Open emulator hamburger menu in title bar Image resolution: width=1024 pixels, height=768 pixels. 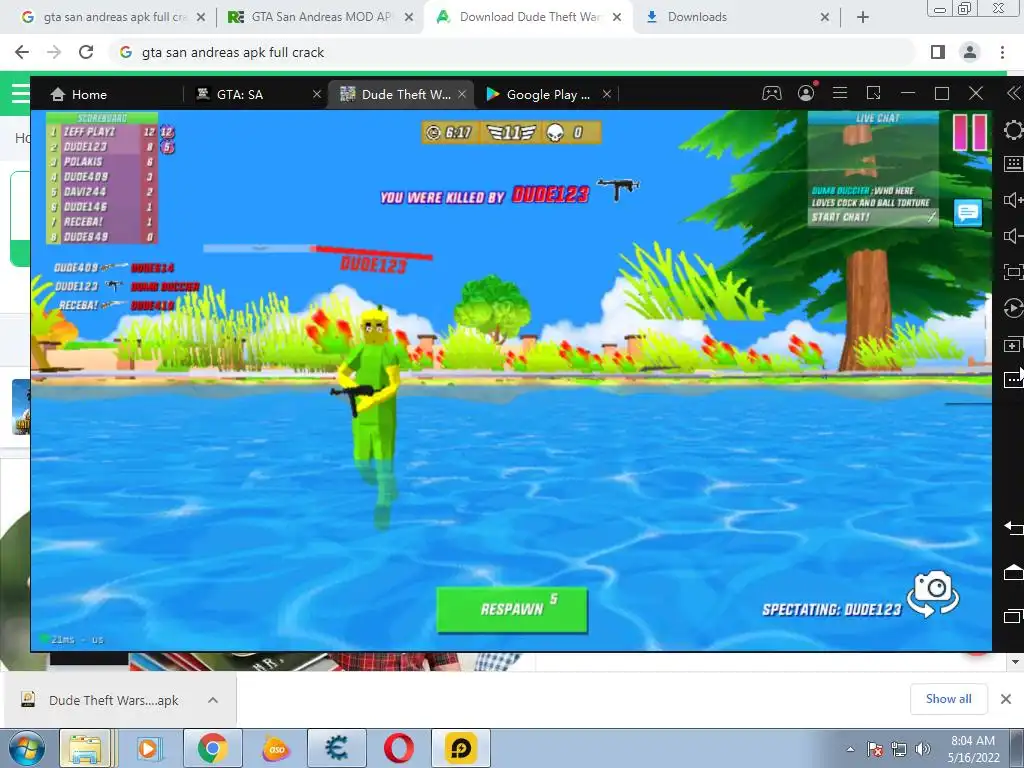pos(840,93)
